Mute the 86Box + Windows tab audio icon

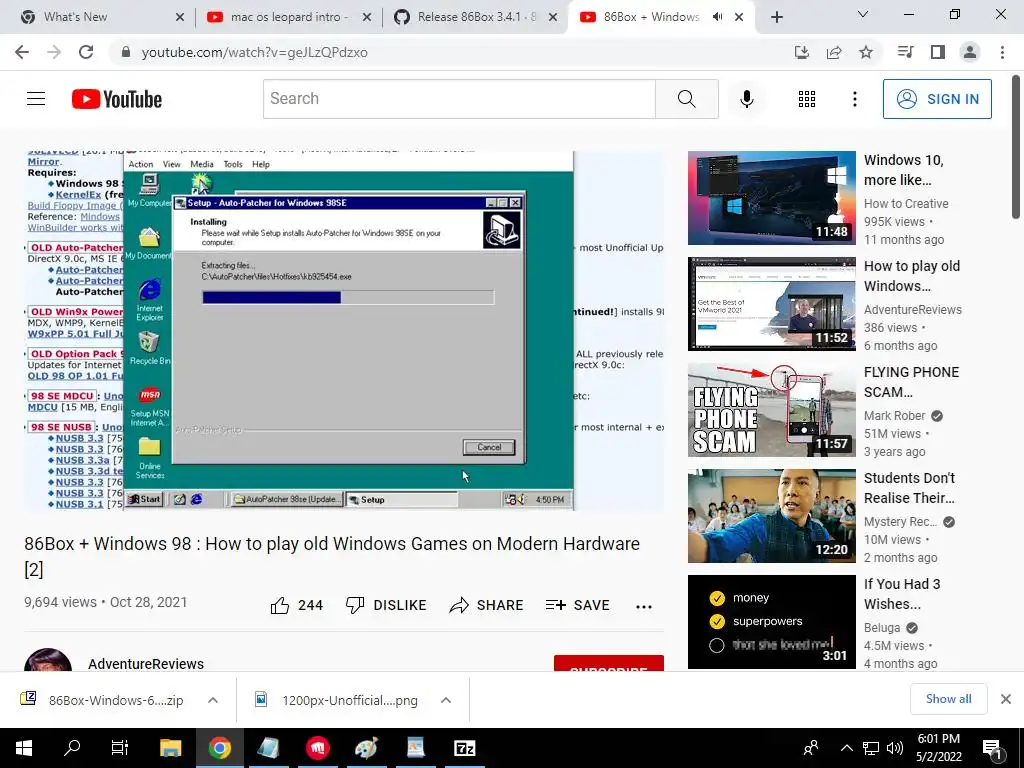[718, 17]
